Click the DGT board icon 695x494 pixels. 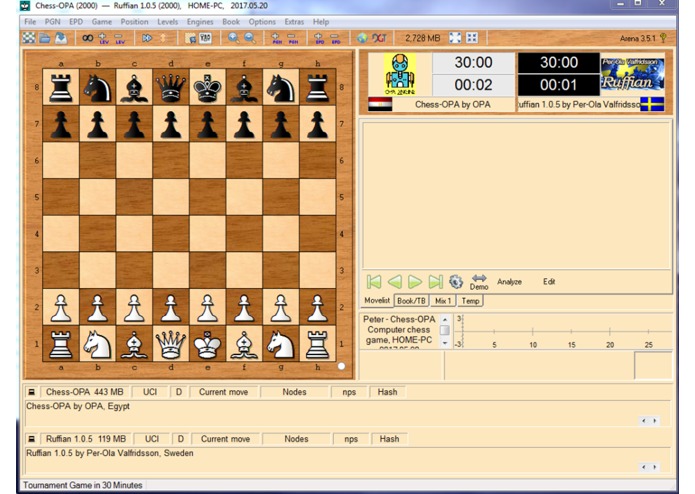[x=379, y=38]
